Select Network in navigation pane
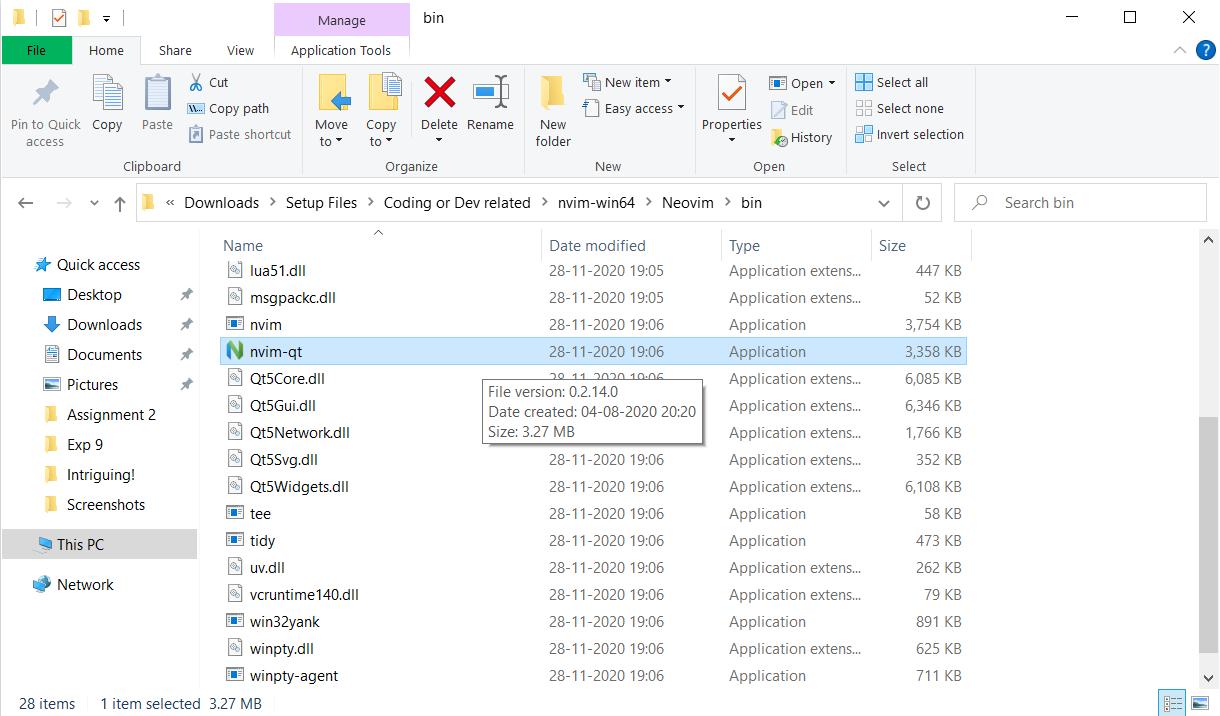Image resolution: width=1220 pixels, height=716 pixels. coord(85,584)
